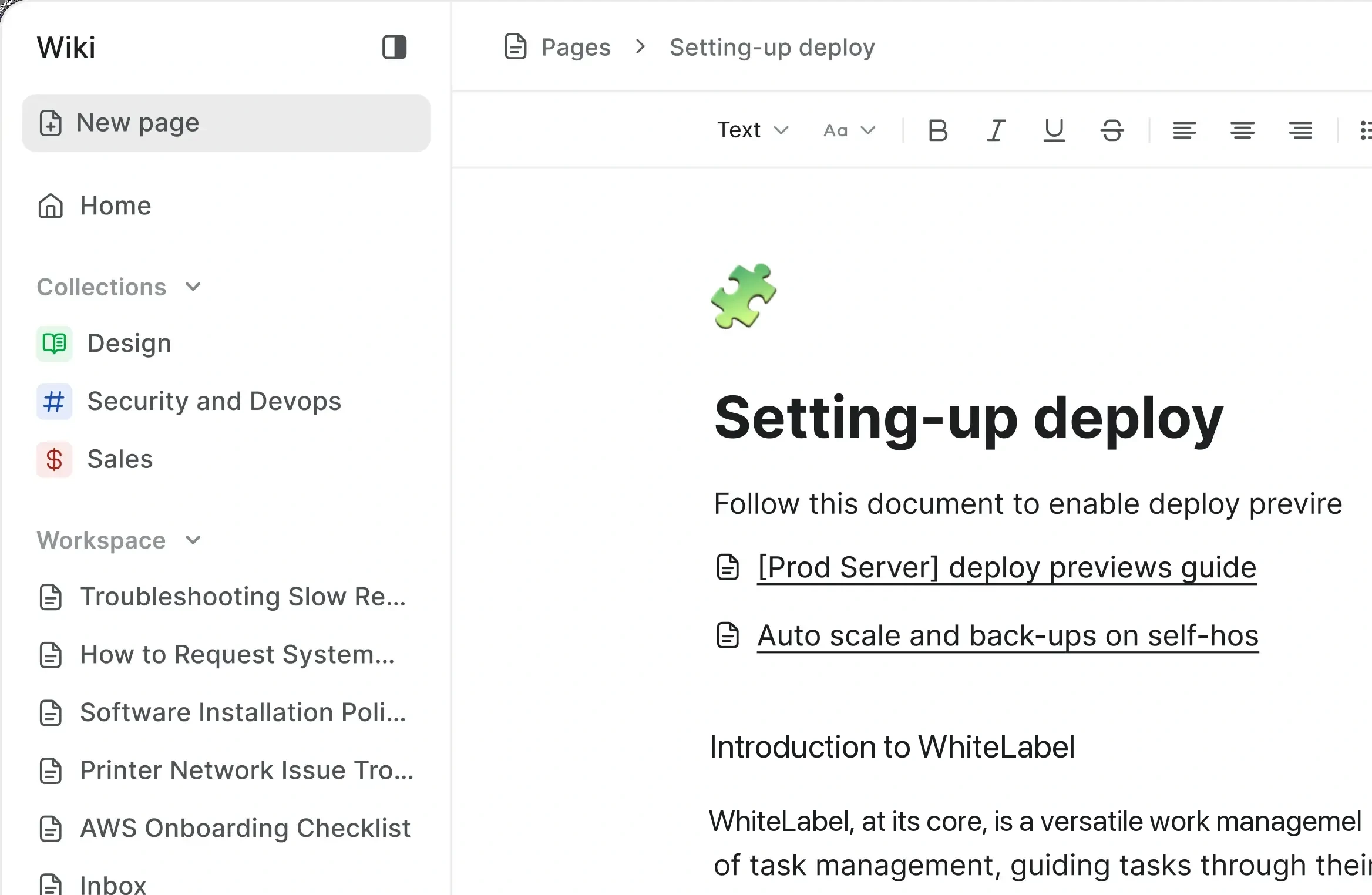This screenshot has height=895, width=1372.
Task: Align text right
Action: pyautogui.click(x=1300, y=130)
